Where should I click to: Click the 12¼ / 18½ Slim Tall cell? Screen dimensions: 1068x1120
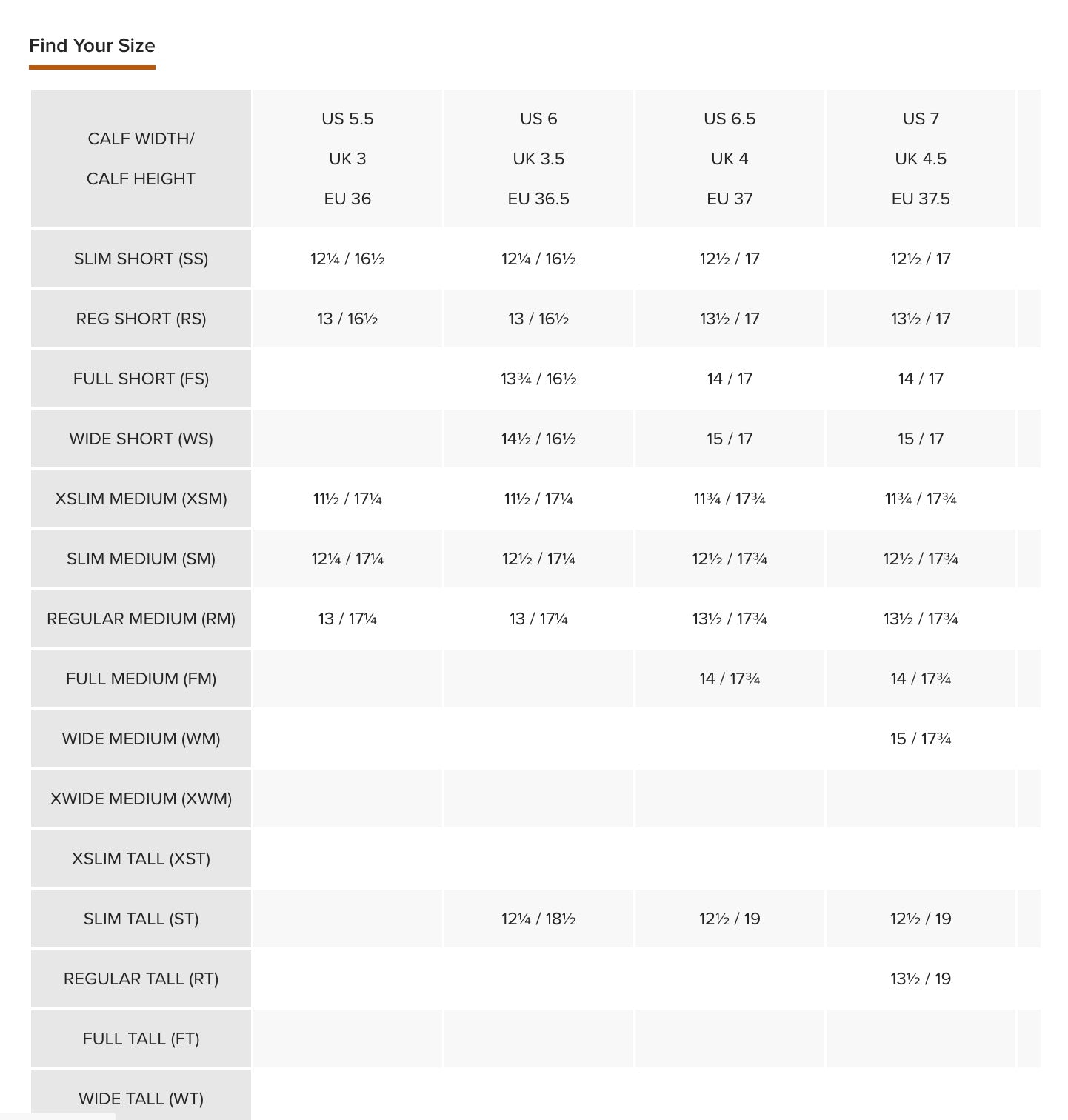point(538,919)
